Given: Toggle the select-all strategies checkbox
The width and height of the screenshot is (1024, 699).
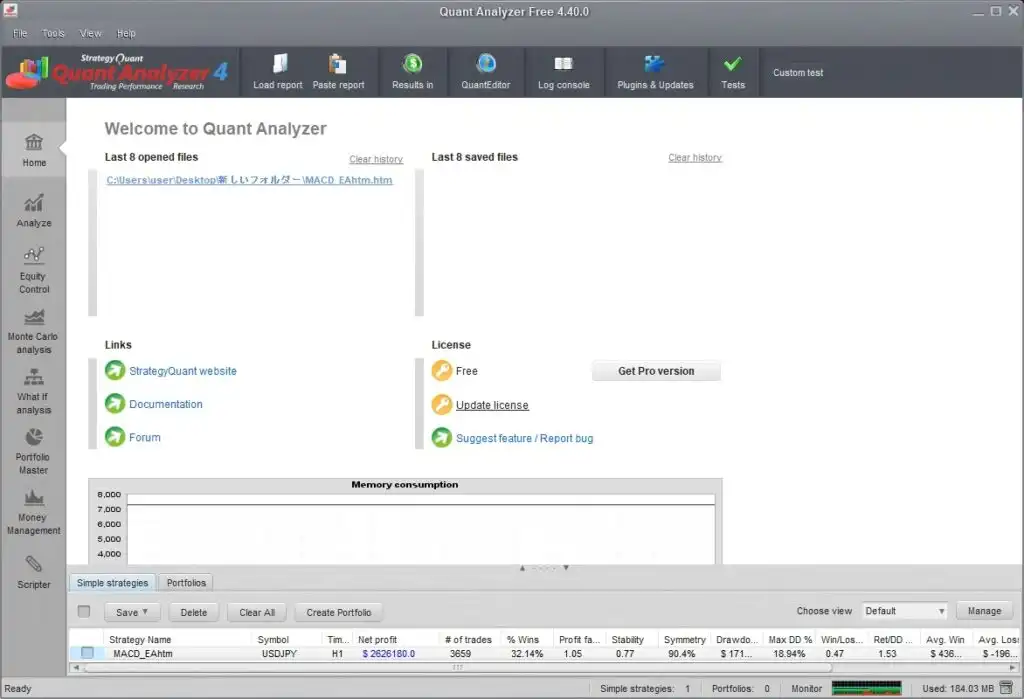Looking at the screenshot, I should click(x=84, y=612).
